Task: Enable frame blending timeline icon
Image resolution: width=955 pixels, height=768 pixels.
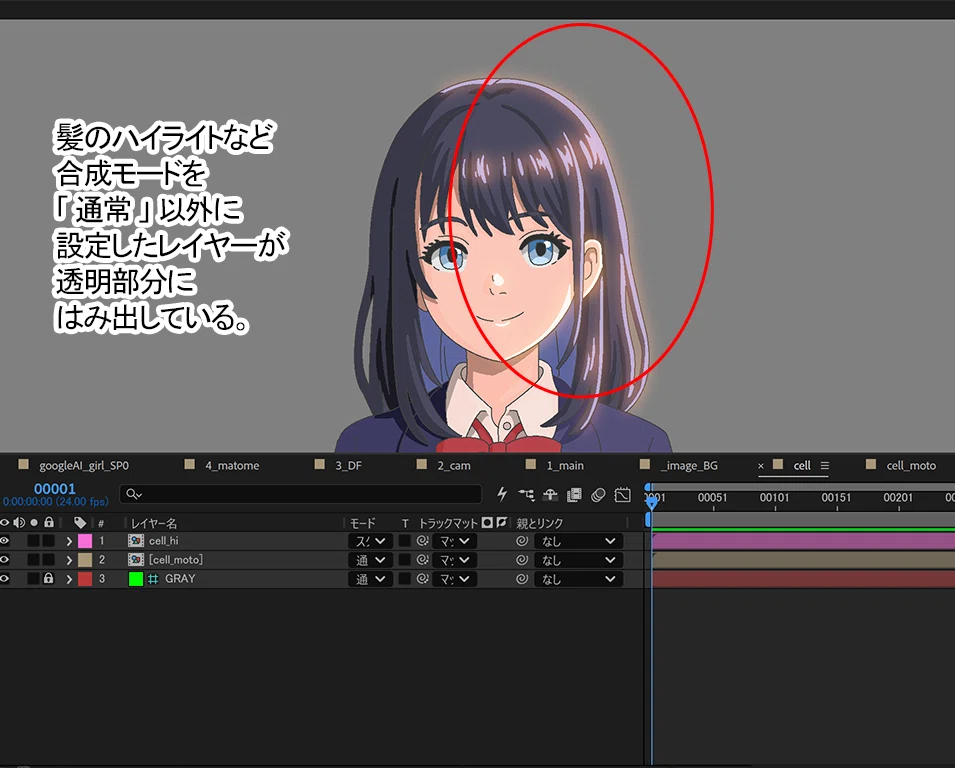Action: tap(574, 495)
